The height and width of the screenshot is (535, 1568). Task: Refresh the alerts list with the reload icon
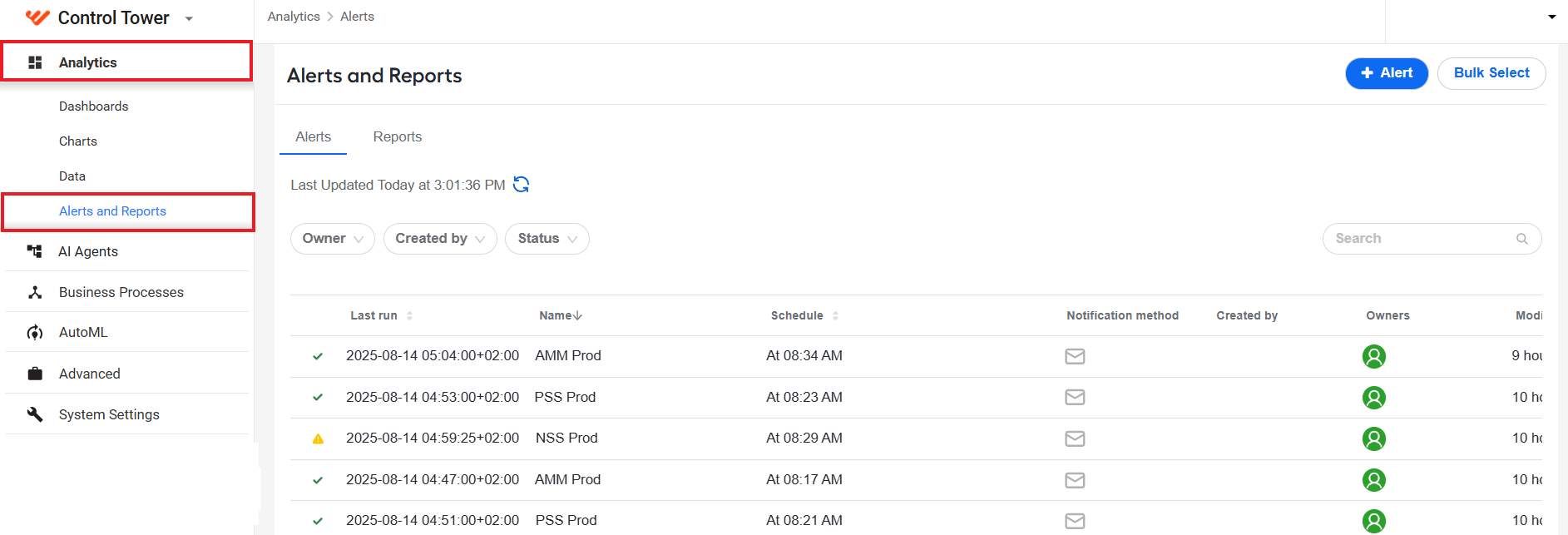pyautogui.click(x=521, y=185)
